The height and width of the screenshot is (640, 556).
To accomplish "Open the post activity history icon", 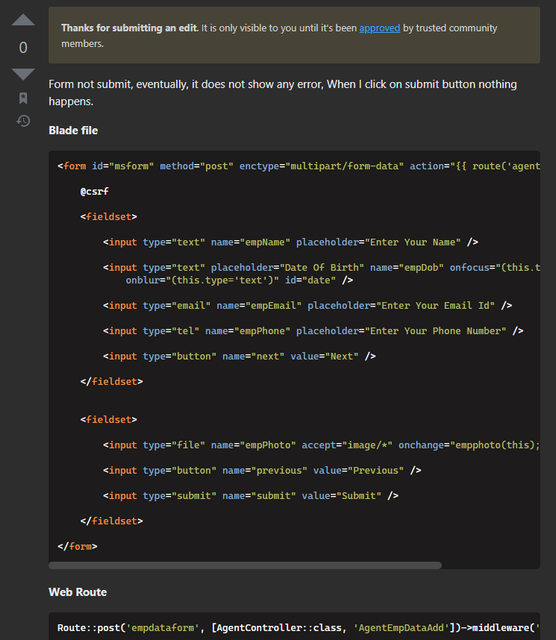I will click(x=23, y=121).
